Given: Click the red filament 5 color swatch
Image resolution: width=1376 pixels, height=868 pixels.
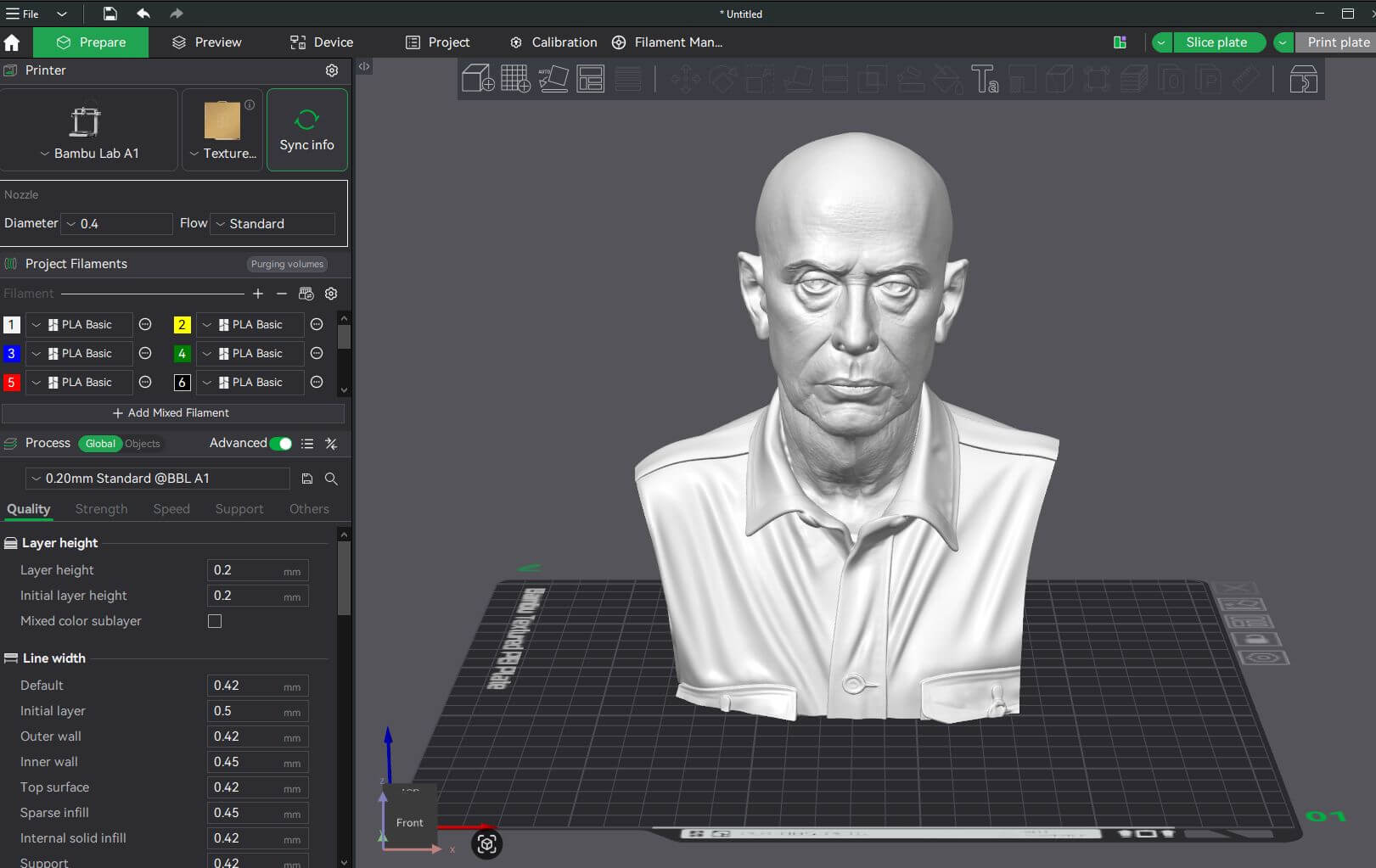Looking at the screenshot, I should coord(11,382).
